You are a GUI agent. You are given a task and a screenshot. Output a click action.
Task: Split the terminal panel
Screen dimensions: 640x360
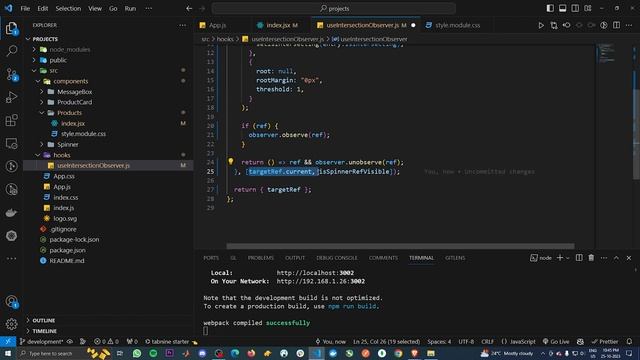coord(579,258)
